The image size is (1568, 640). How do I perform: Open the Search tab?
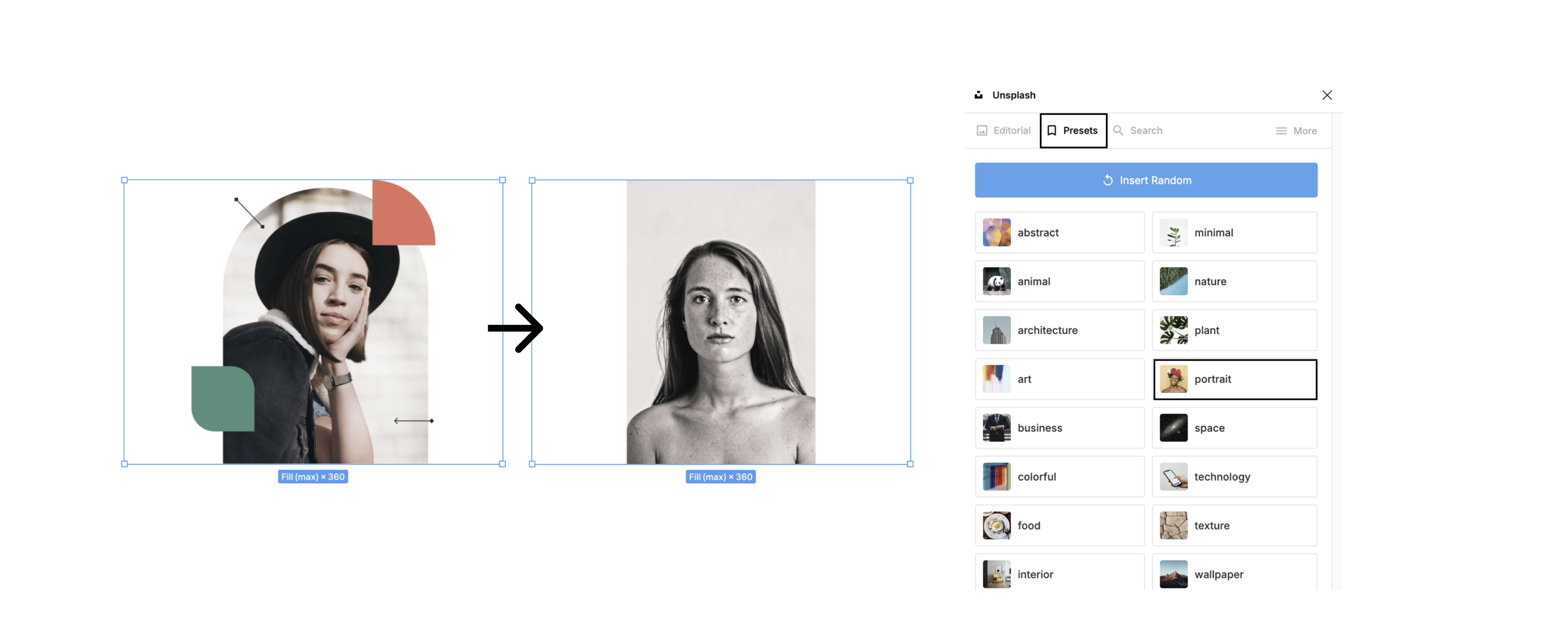pyautogui.click(x=1138, y=130)
